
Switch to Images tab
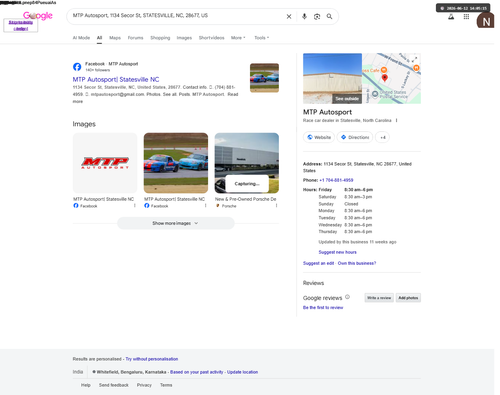pos(184,38)
